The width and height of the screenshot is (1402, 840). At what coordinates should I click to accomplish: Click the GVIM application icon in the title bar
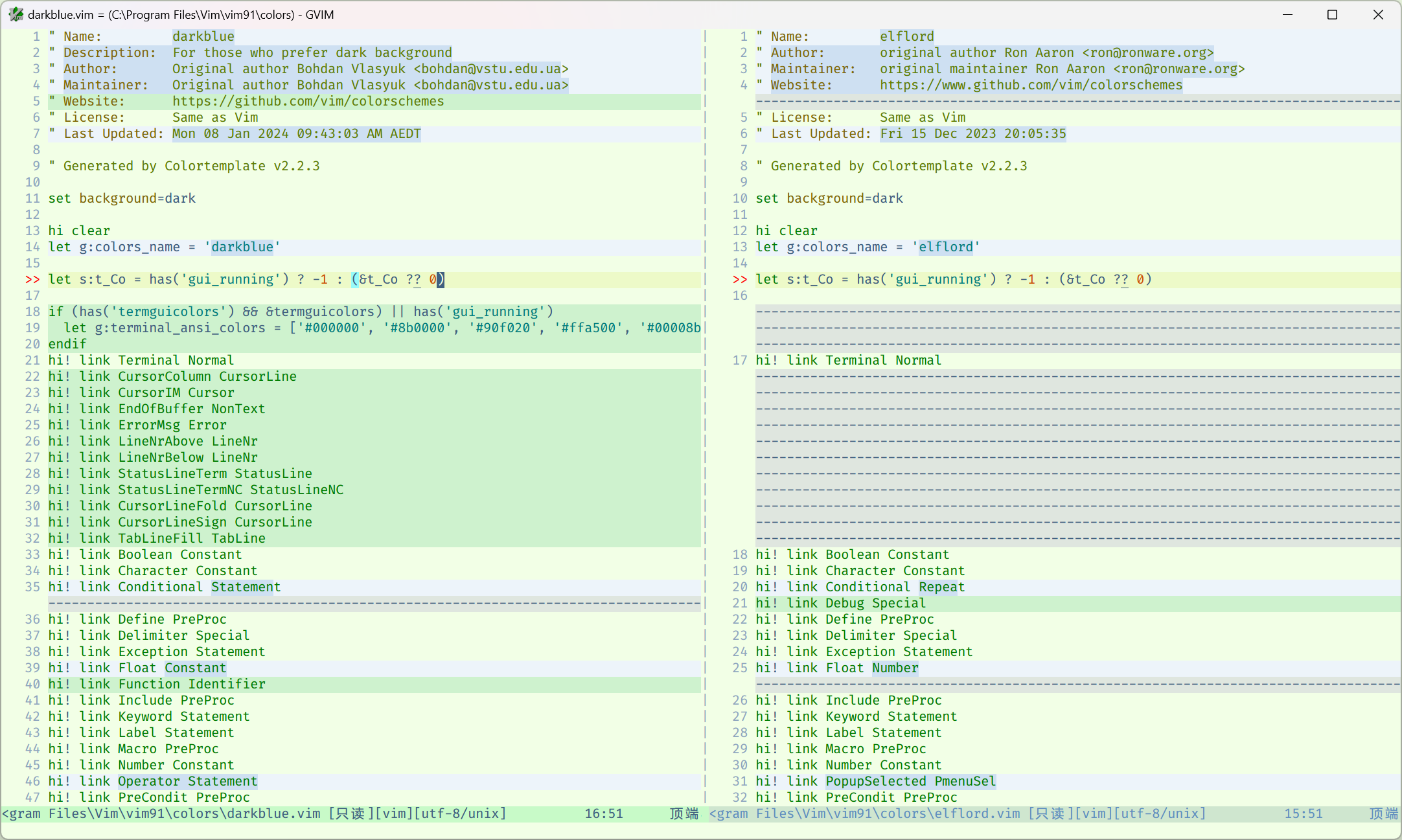tap(16, 14)
